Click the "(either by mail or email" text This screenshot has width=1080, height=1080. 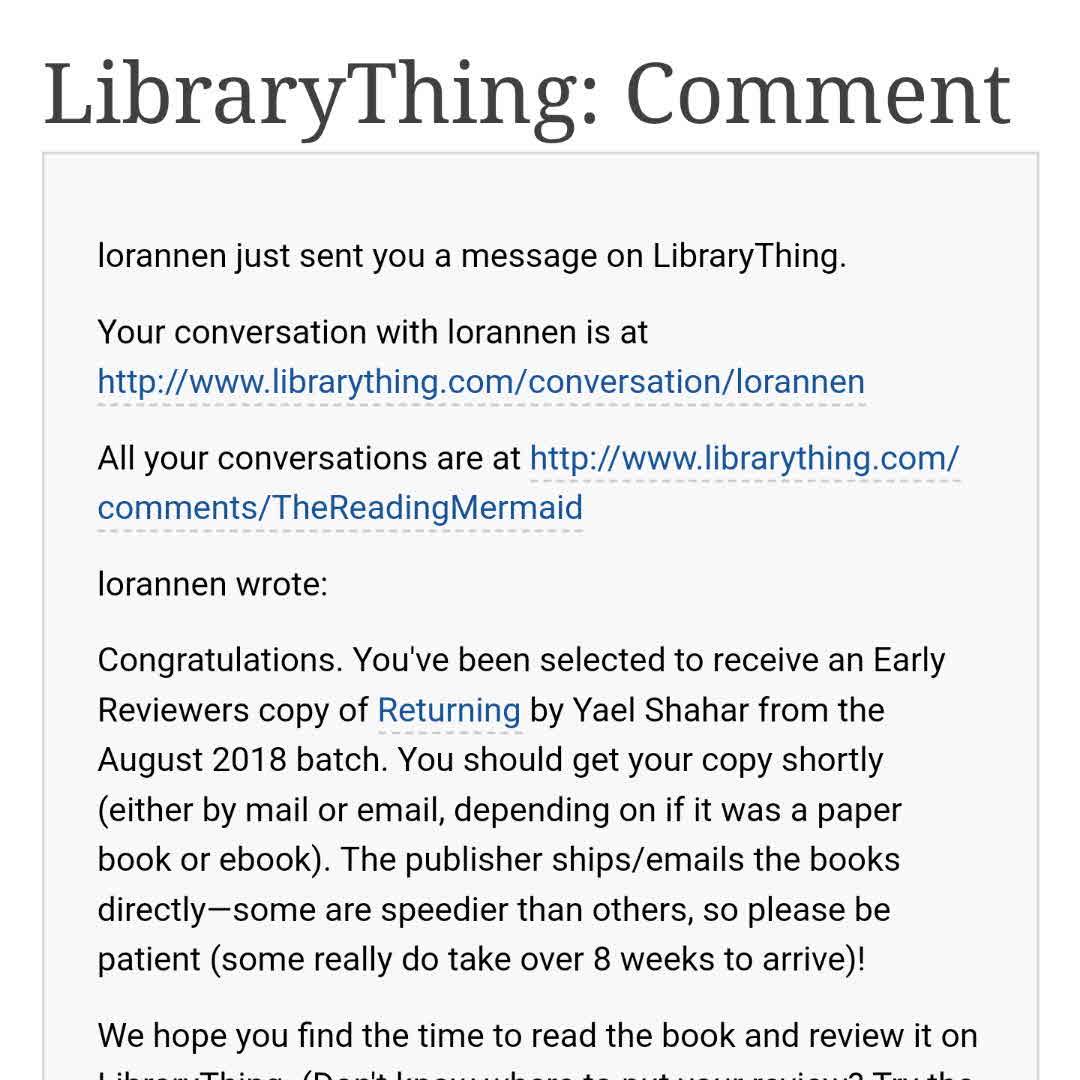point(270,810)
